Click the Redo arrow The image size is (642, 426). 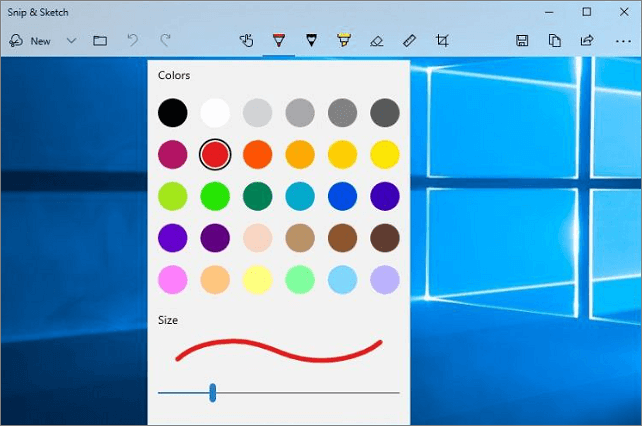(165, 41)
